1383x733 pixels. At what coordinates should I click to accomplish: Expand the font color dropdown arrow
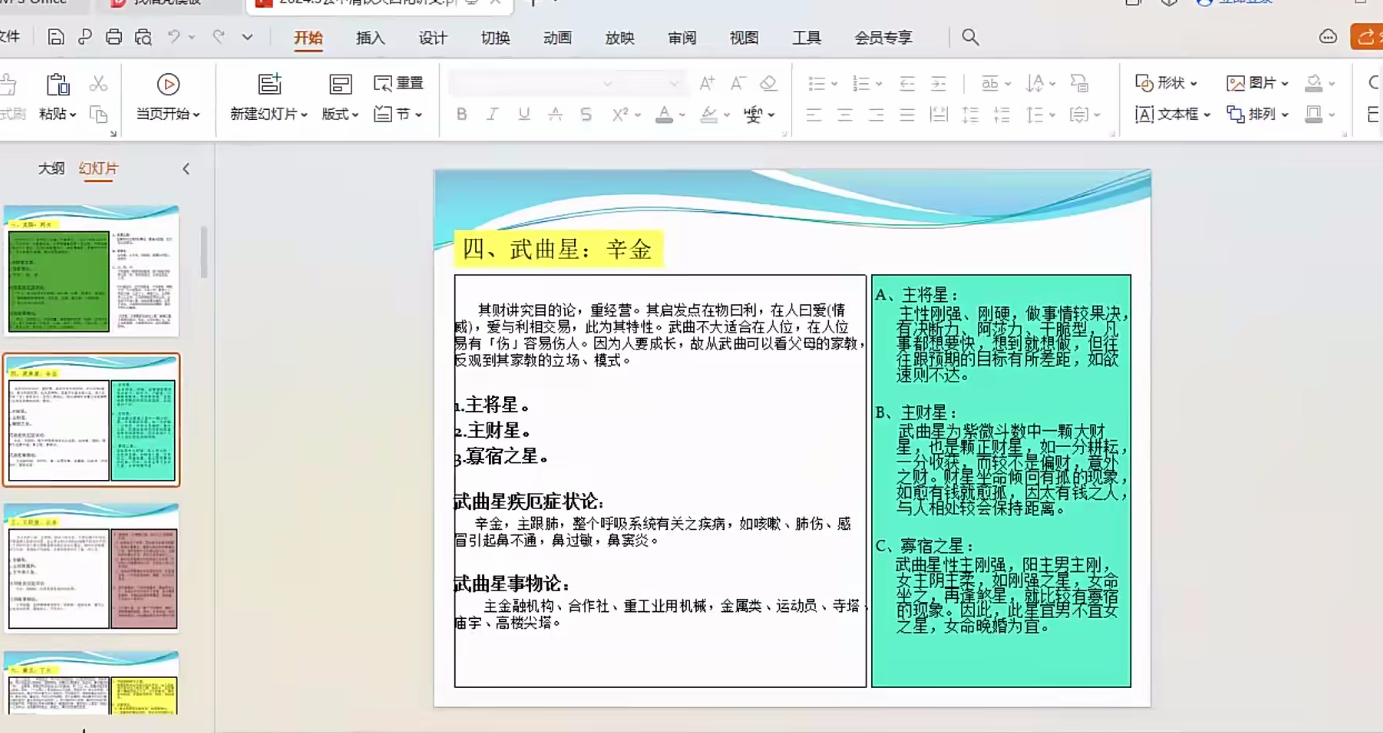(680, 114)
